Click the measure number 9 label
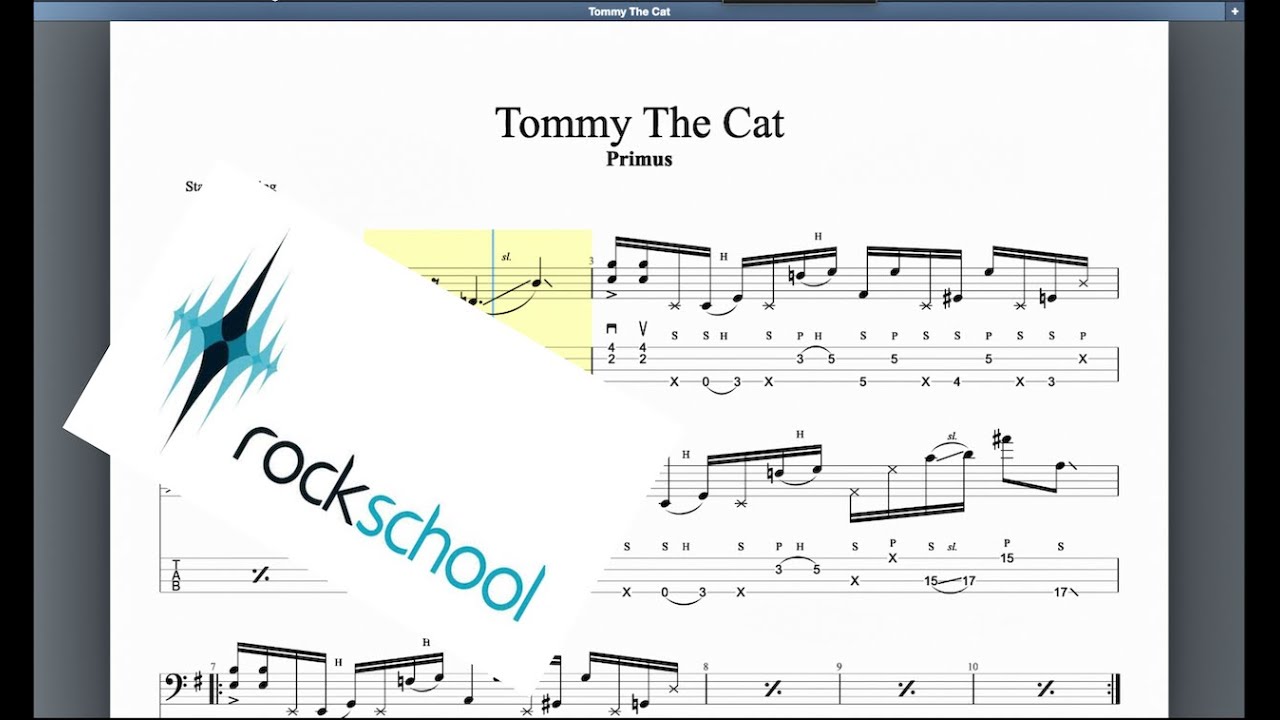Screen dimensions: 1280x720 (x=839, y=666)
